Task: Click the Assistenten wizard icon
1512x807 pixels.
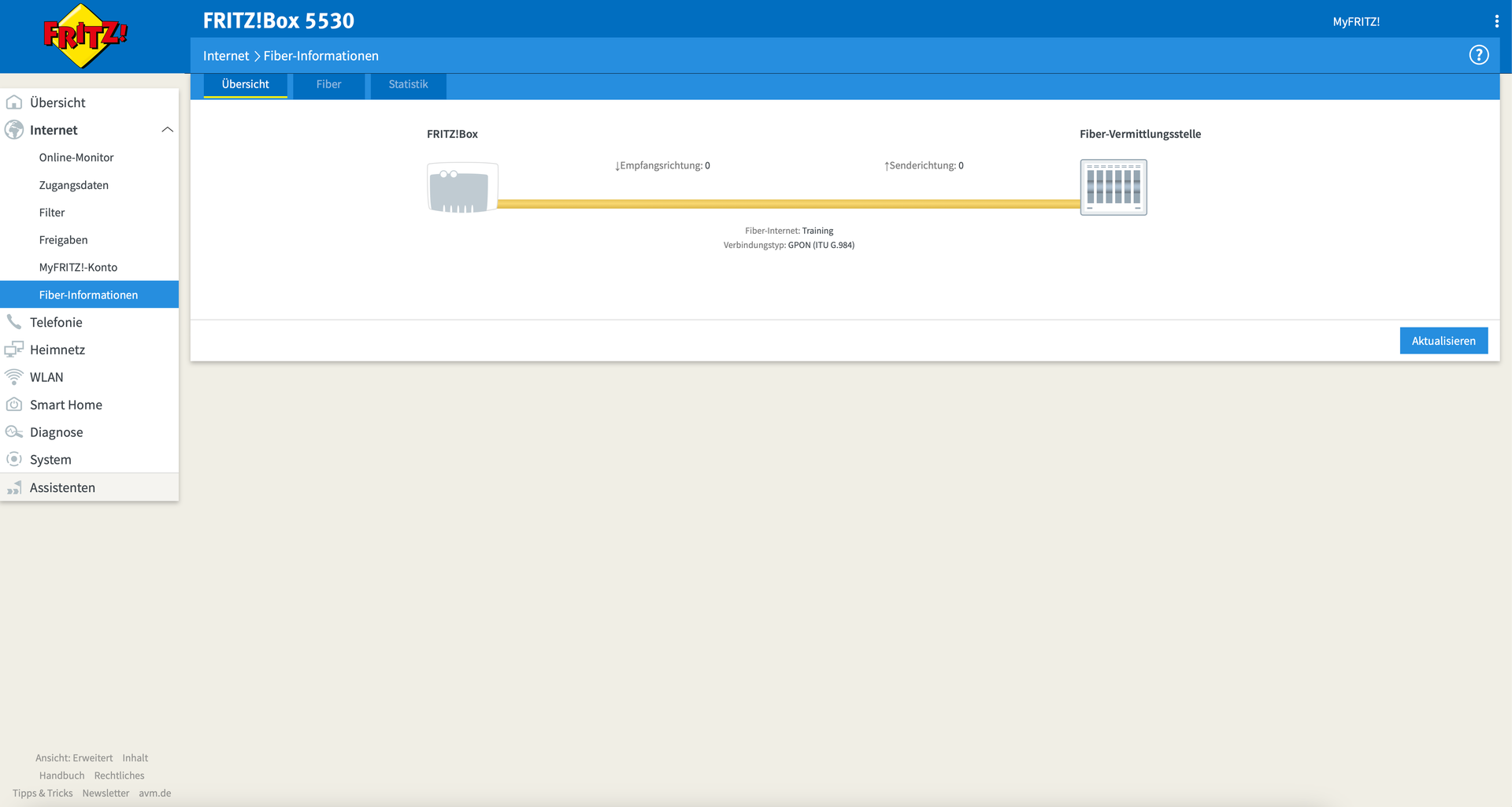Action: point(14,487)
